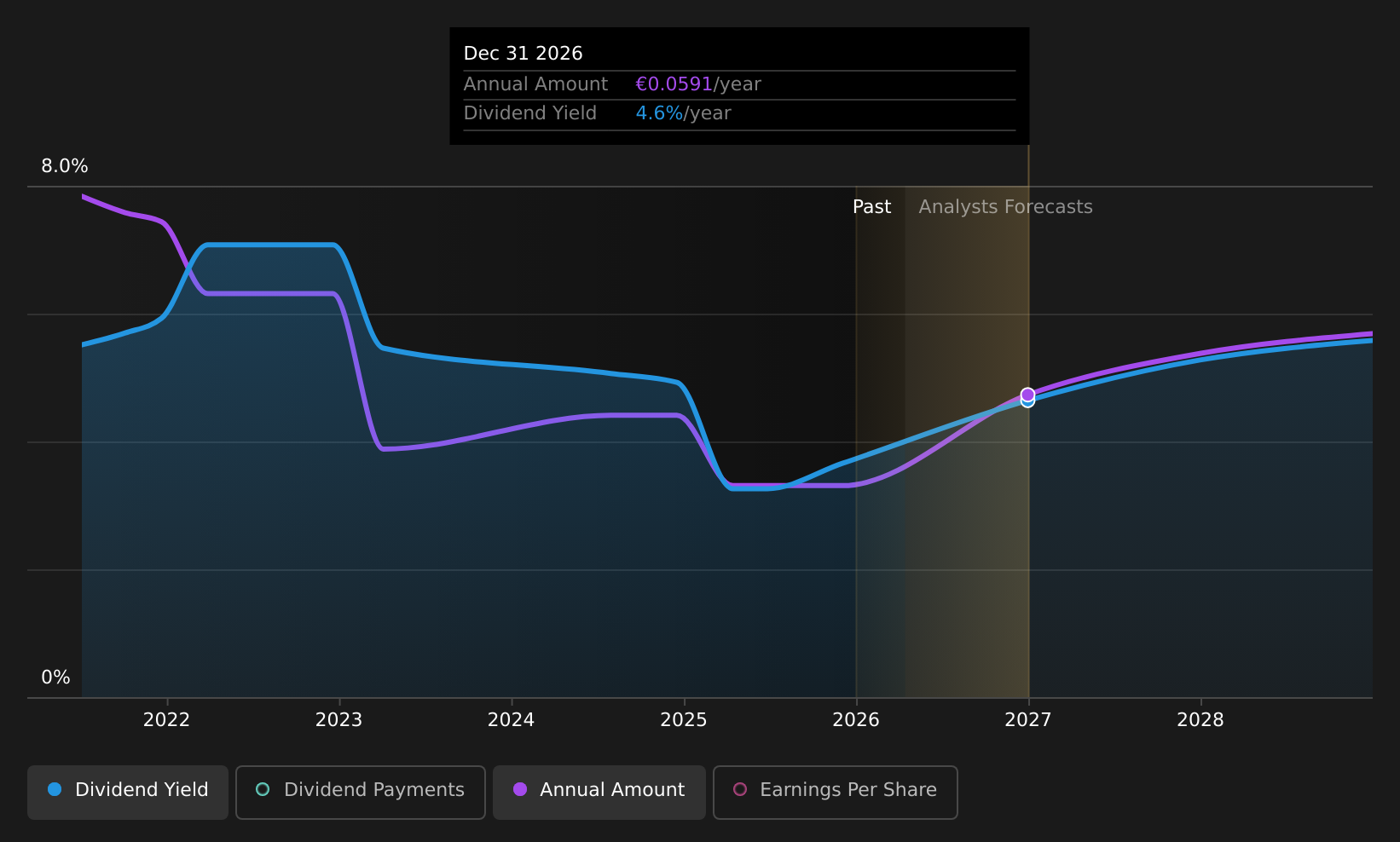Click the 2028 x-axis label

coord(1200,720)
